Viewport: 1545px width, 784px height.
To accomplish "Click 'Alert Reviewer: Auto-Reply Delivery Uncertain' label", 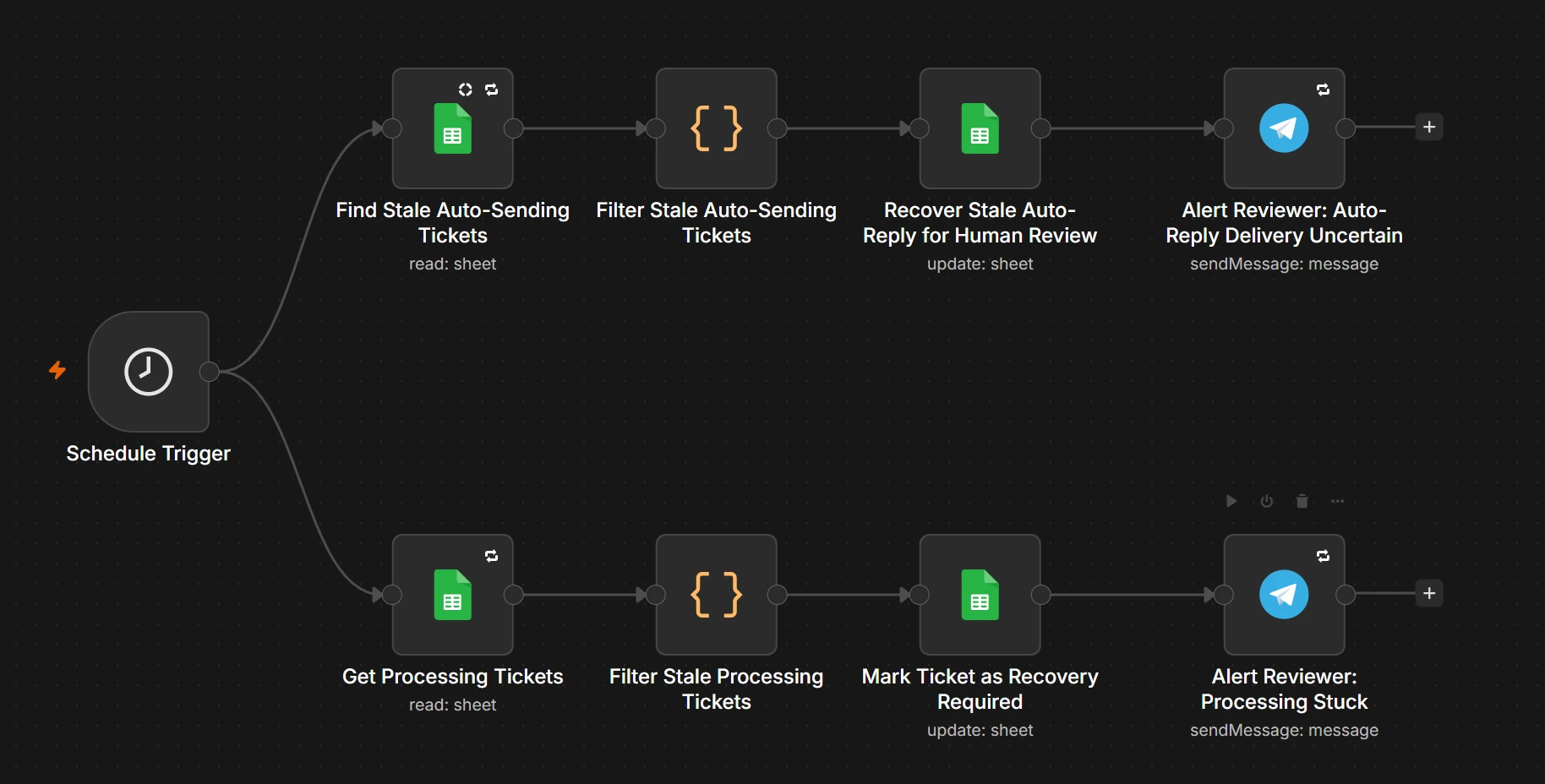I will pyautogui.click(x=1285, y=223).
